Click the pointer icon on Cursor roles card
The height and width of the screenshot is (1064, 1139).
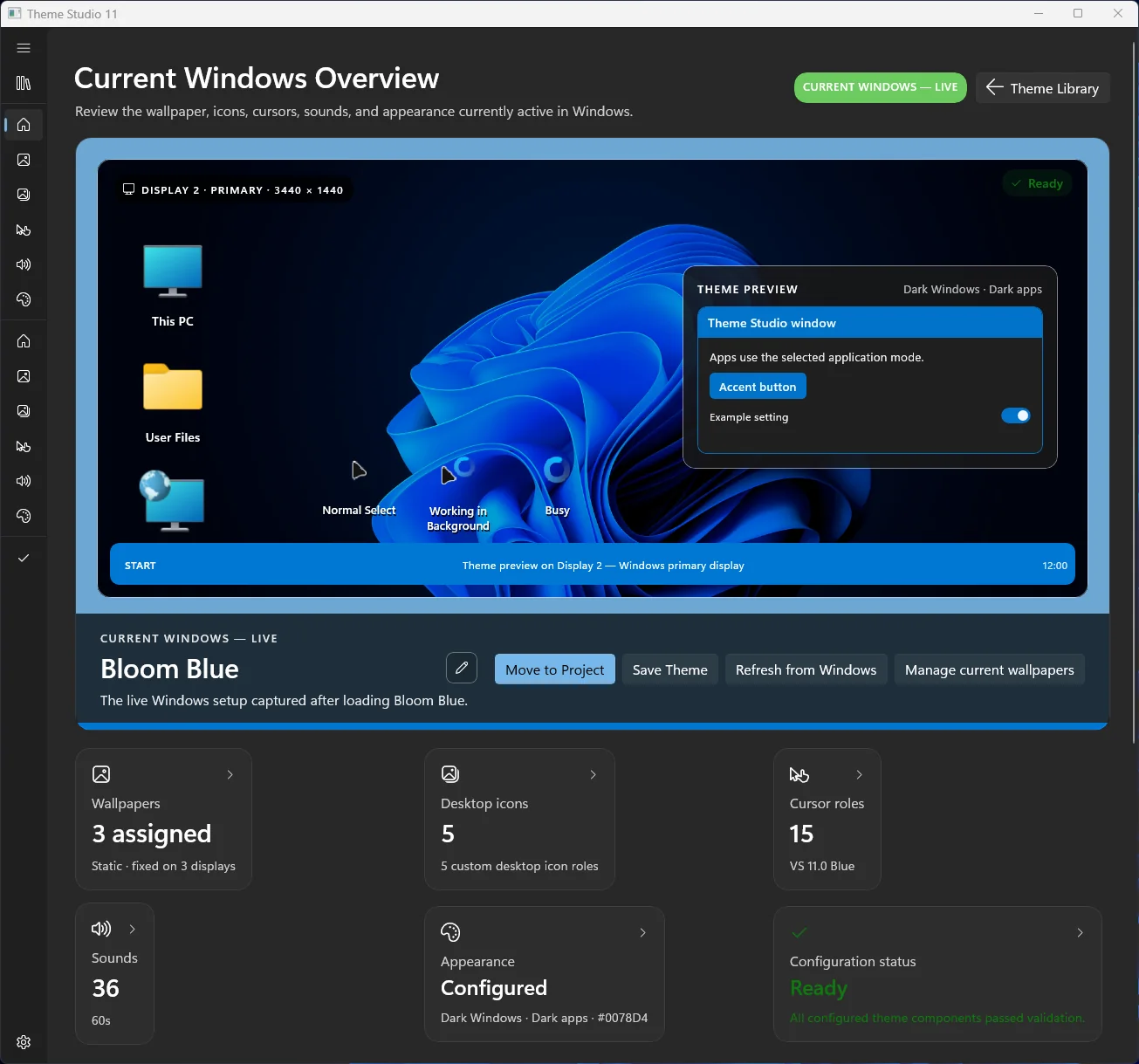[799, 774]
